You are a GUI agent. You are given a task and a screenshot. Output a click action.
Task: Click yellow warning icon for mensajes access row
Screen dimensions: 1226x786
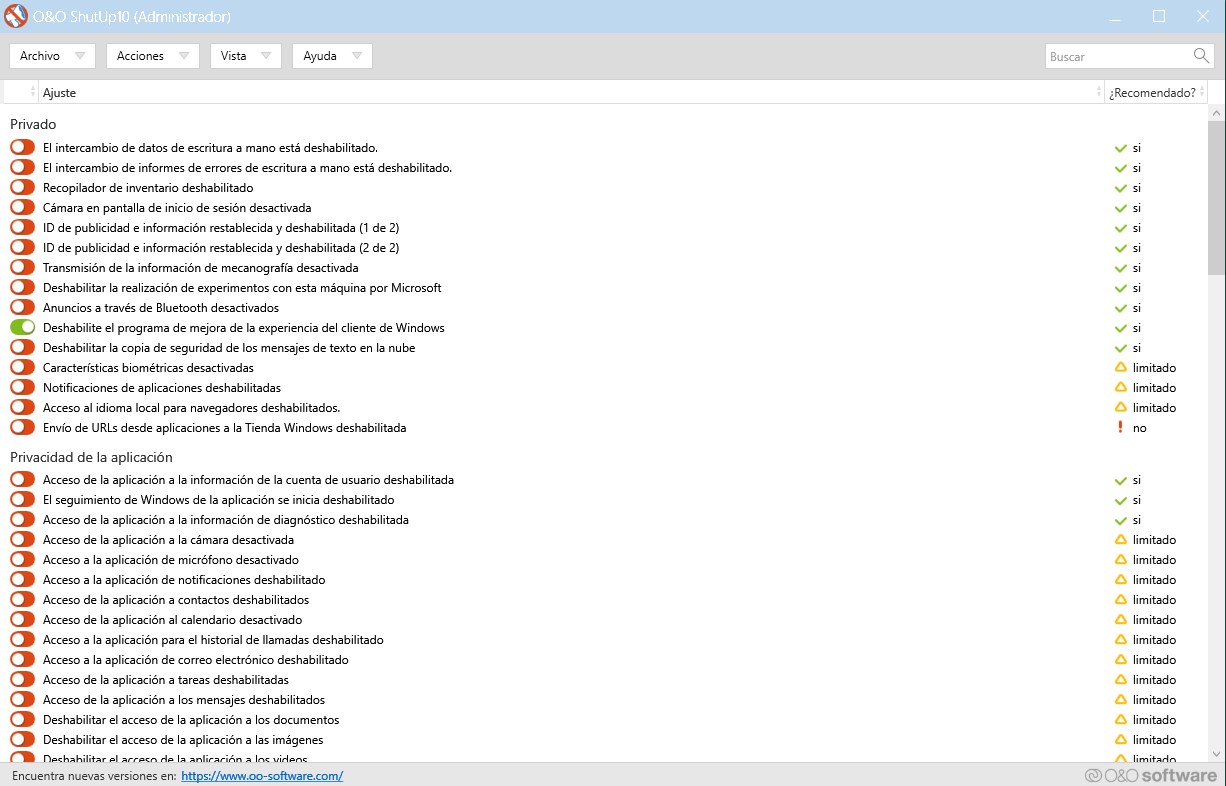(1121, 699)
